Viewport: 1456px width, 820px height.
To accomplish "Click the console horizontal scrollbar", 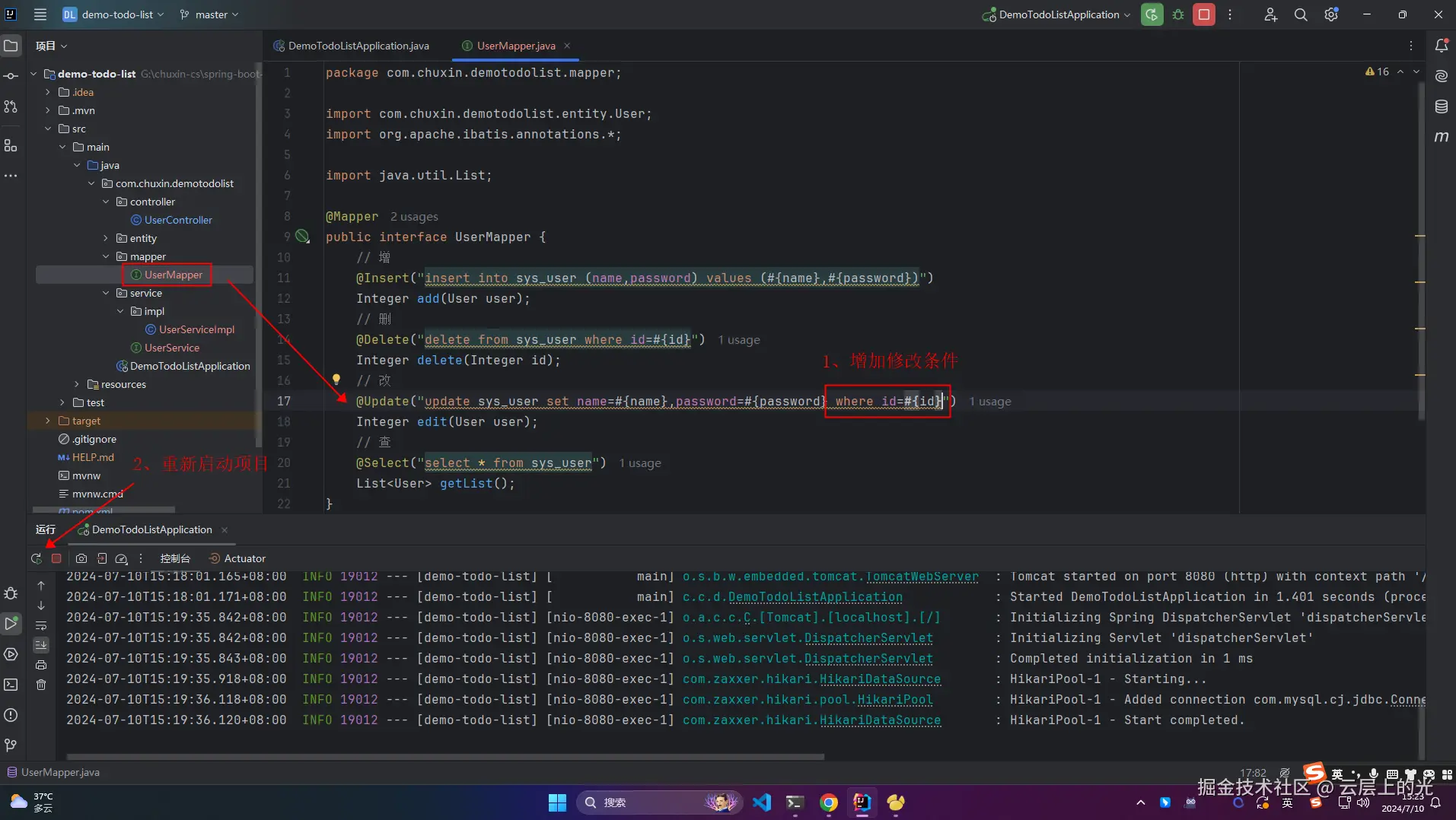I will click(445, 757).
